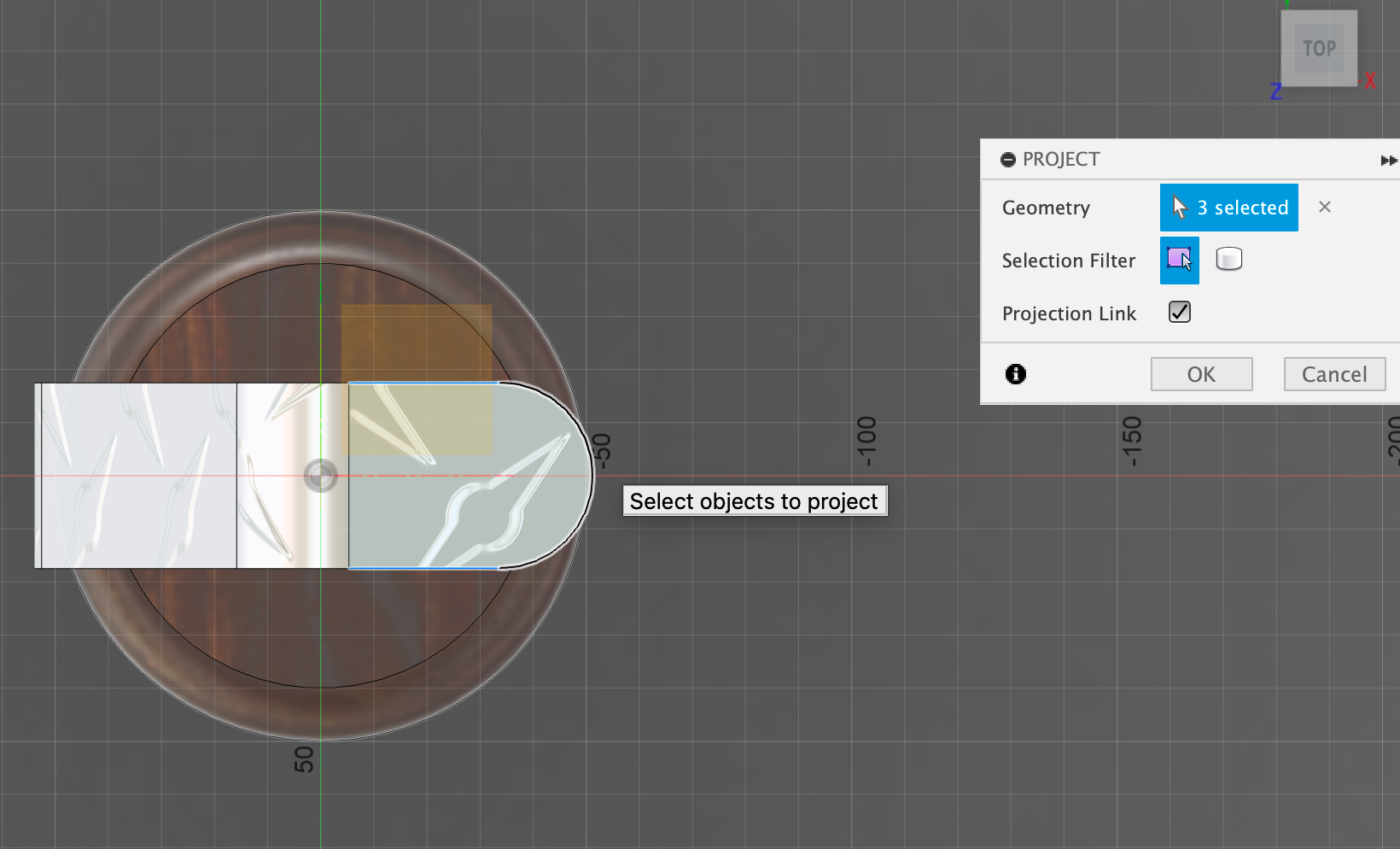Click the blue Z axis label on ViewCube
The height and width of the screenshot is (849, 1400).
tap(1275, 91)
